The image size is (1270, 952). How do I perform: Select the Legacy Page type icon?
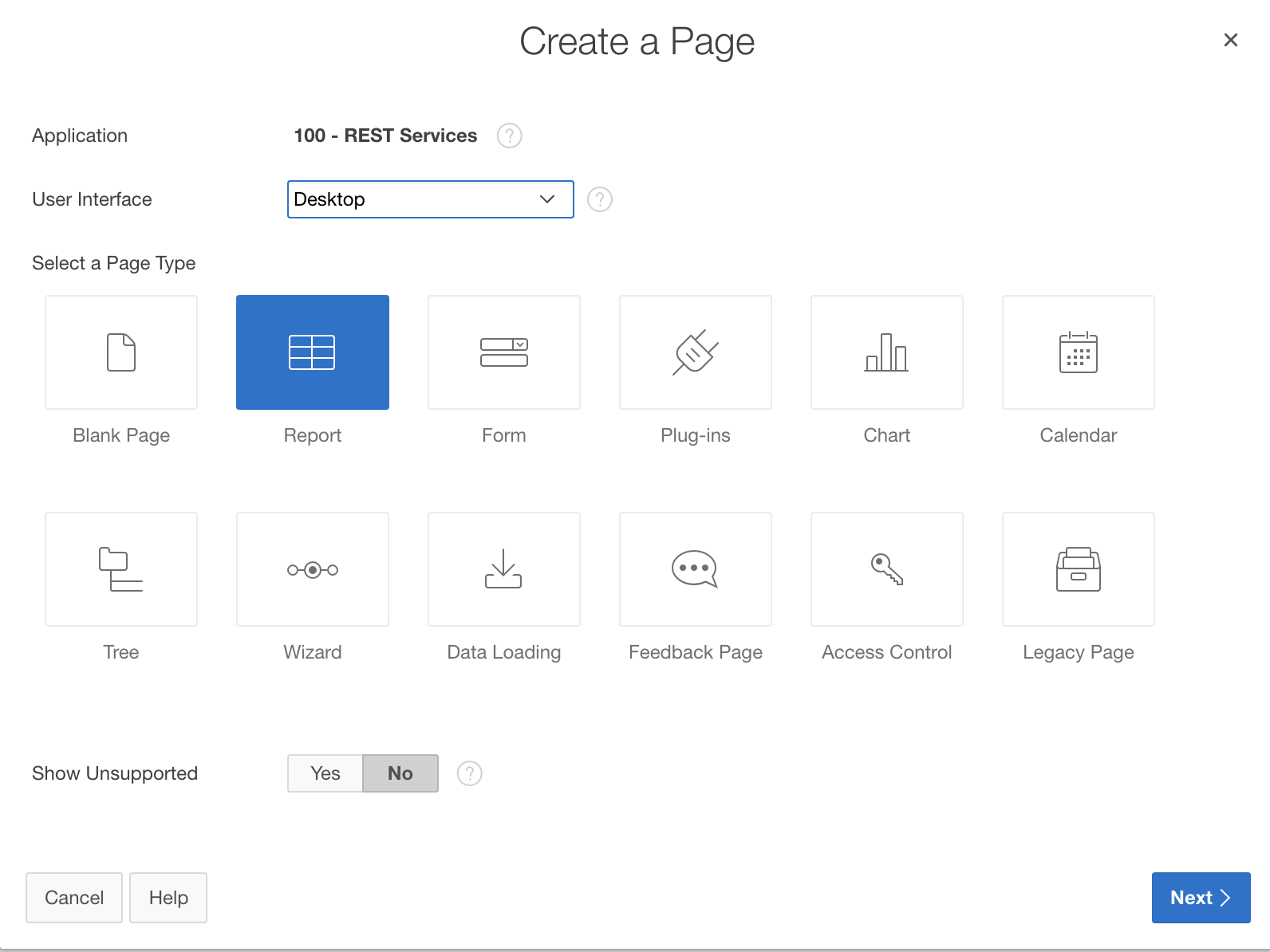[x=1079, y=569]
